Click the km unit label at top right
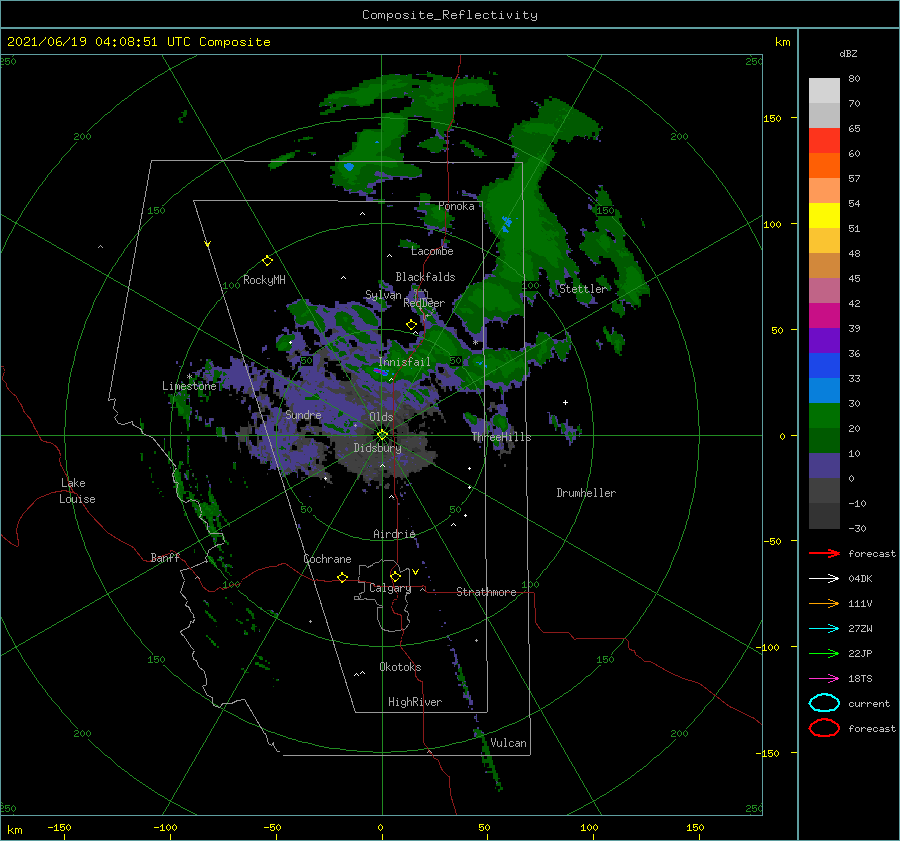The width and height of the screenshot is (900, 841). click(782, 42)
